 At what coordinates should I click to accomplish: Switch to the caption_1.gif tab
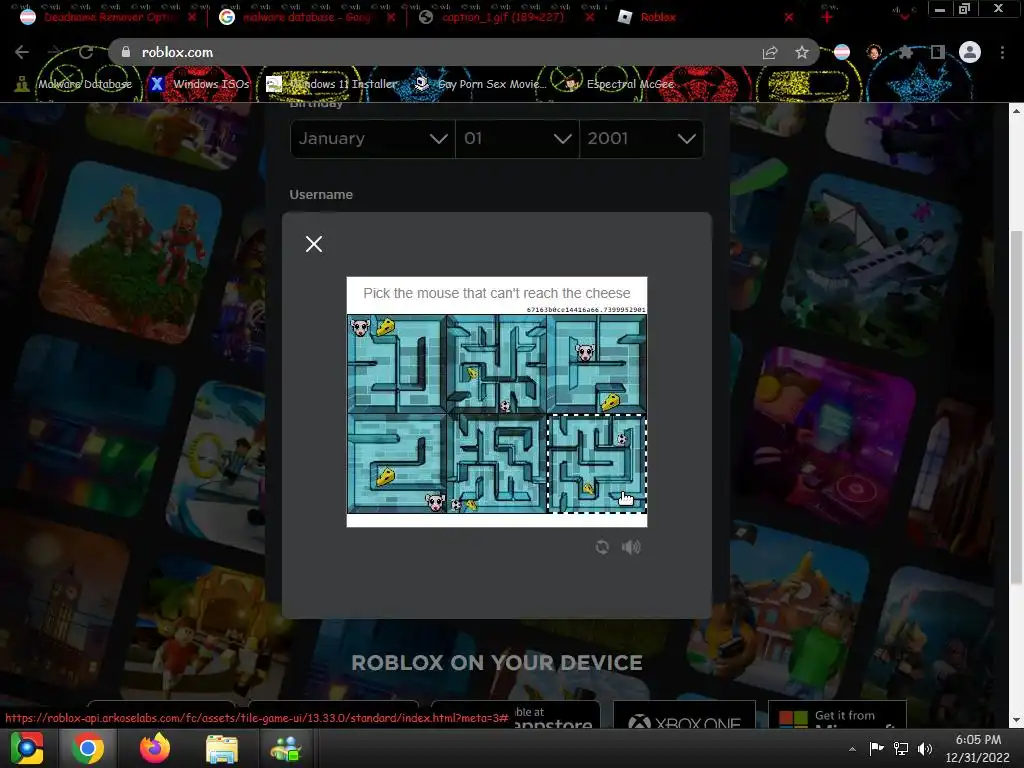[x=503, y=17]
